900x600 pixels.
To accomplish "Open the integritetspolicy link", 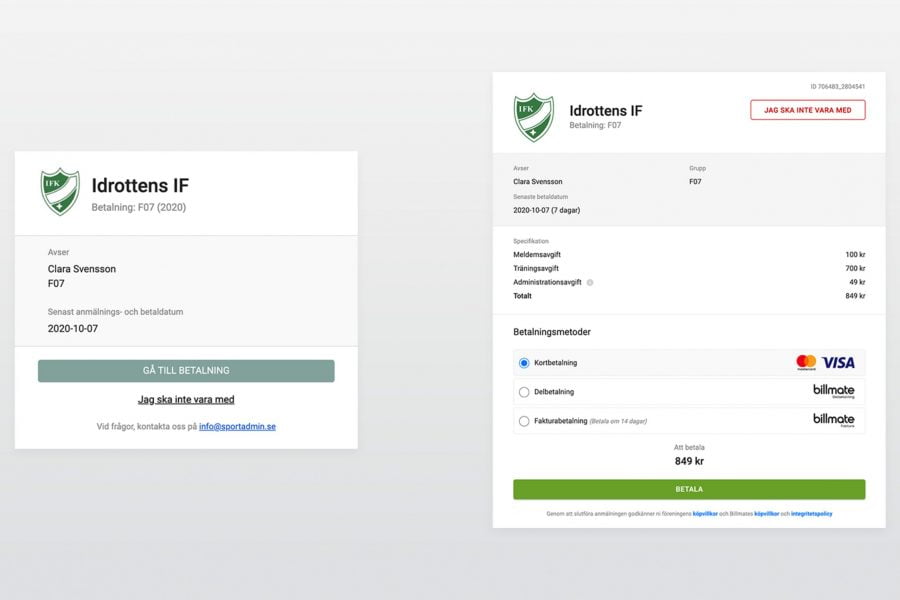I will 811,514.
